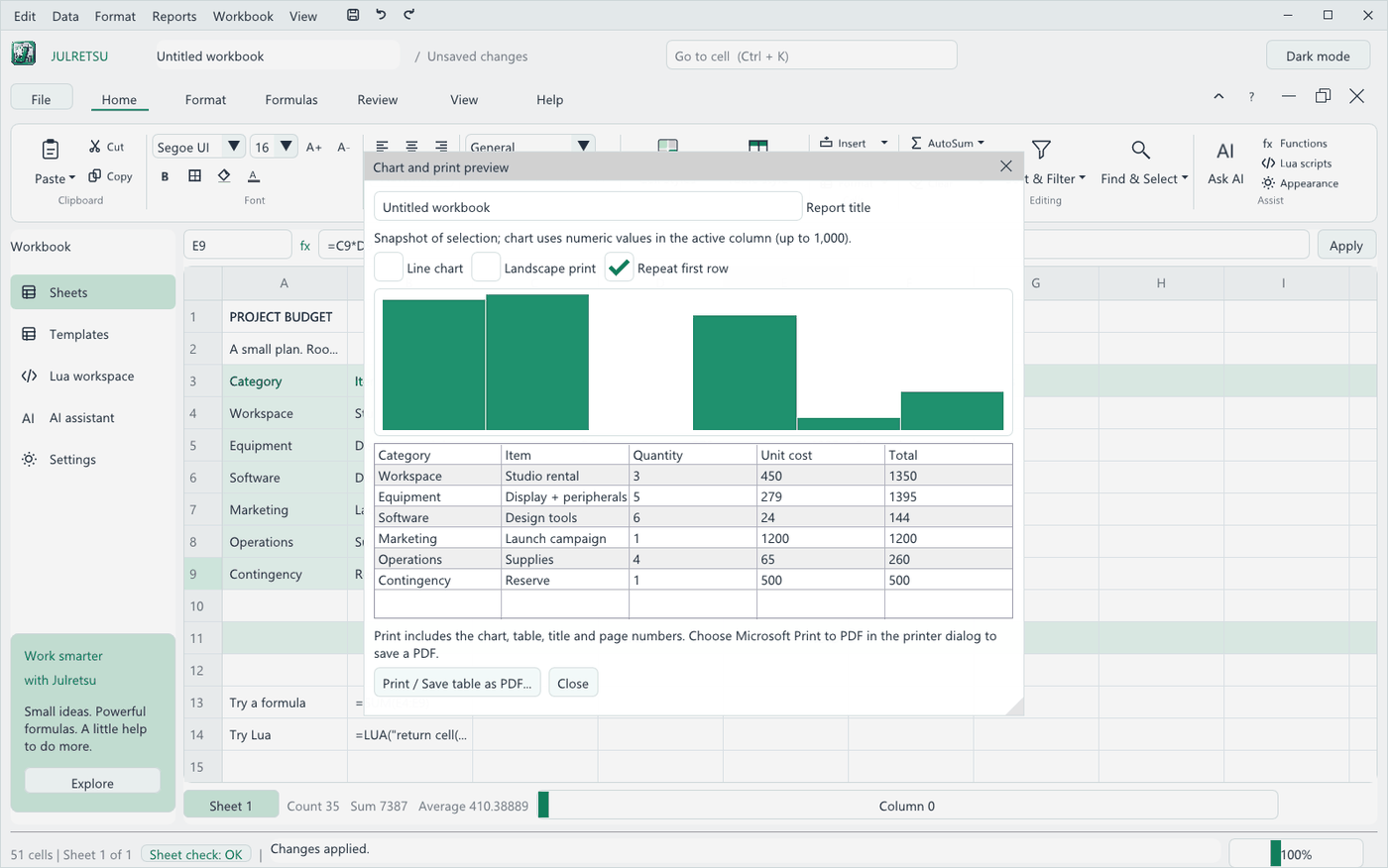This screenshot has width=1388, height=868.
Task: Click Print / Save table as PDF
Action: 457,684
